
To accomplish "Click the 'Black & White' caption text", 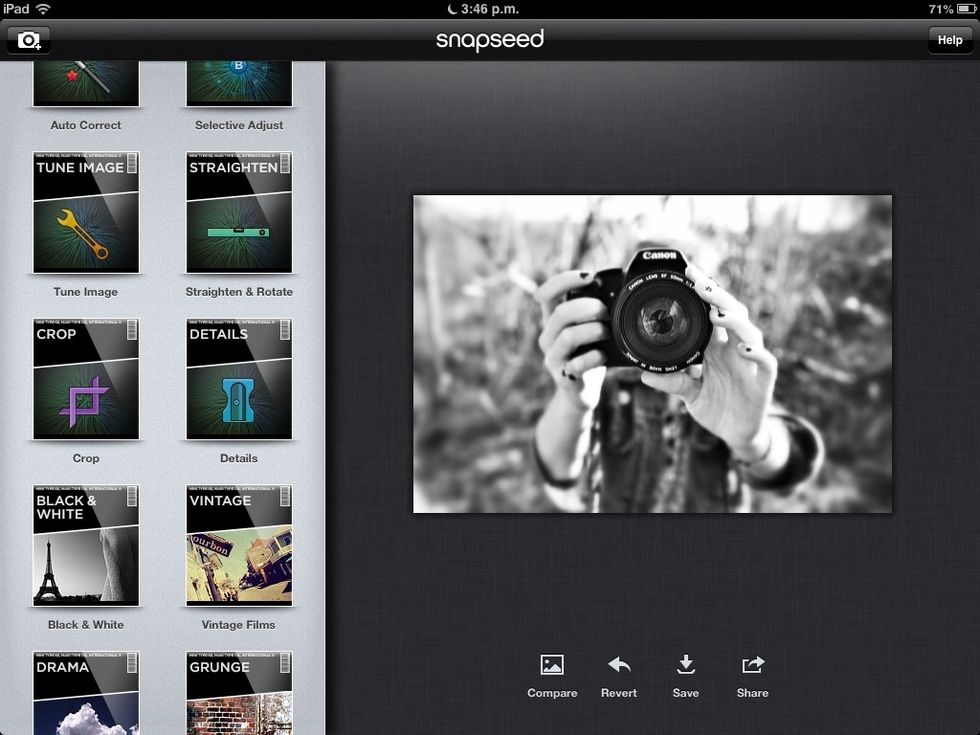I will click(86, 624).
